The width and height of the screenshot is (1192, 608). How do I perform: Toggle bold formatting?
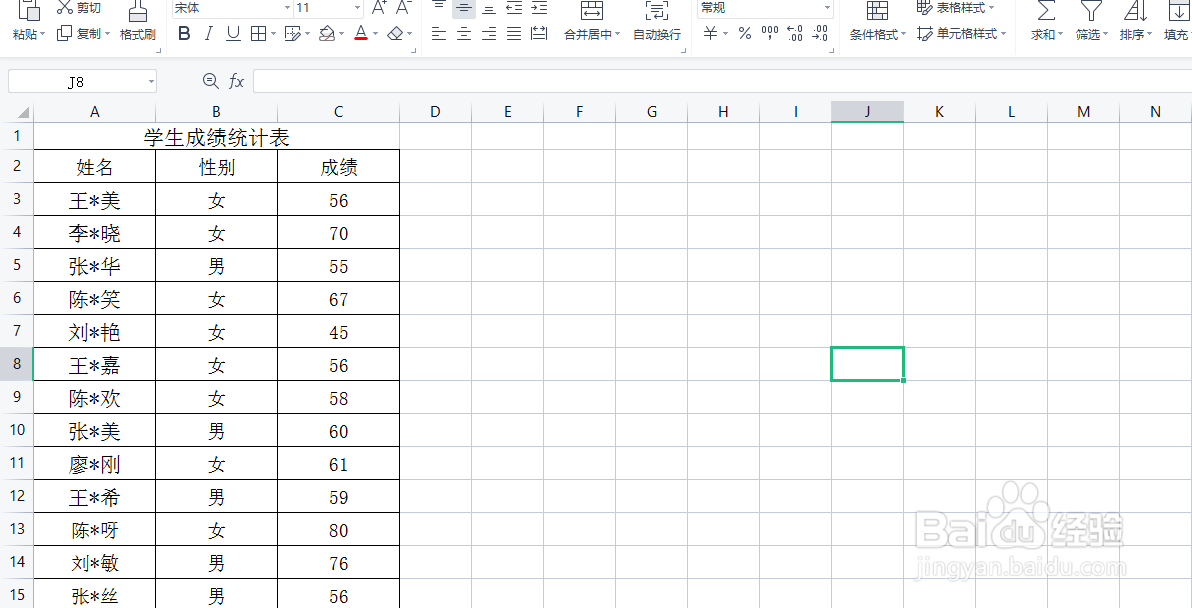(184, 33)
